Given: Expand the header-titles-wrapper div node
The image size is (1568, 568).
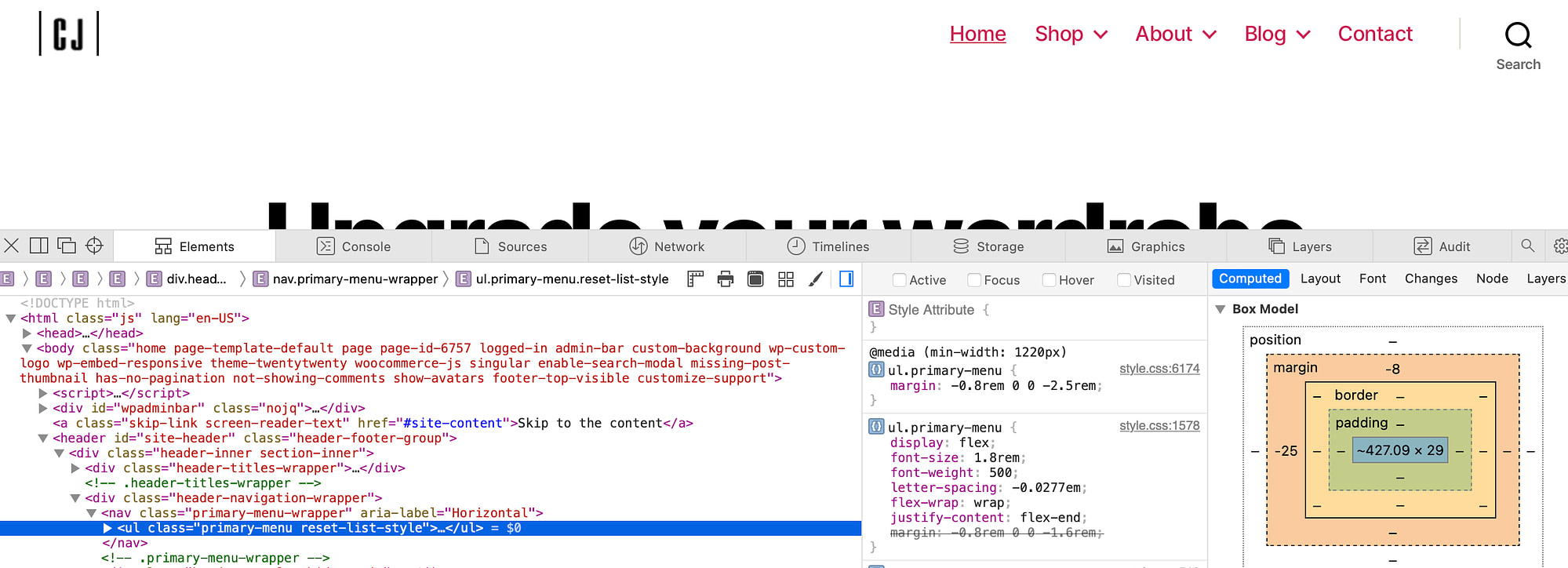Looking at the screenshot, I should (x=75, y=468).
